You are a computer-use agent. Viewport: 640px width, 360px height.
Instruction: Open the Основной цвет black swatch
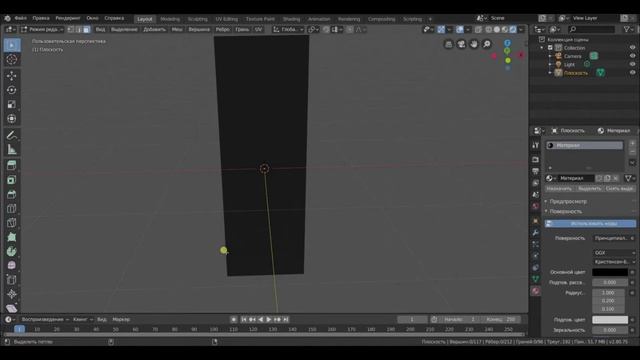[610, 272]
